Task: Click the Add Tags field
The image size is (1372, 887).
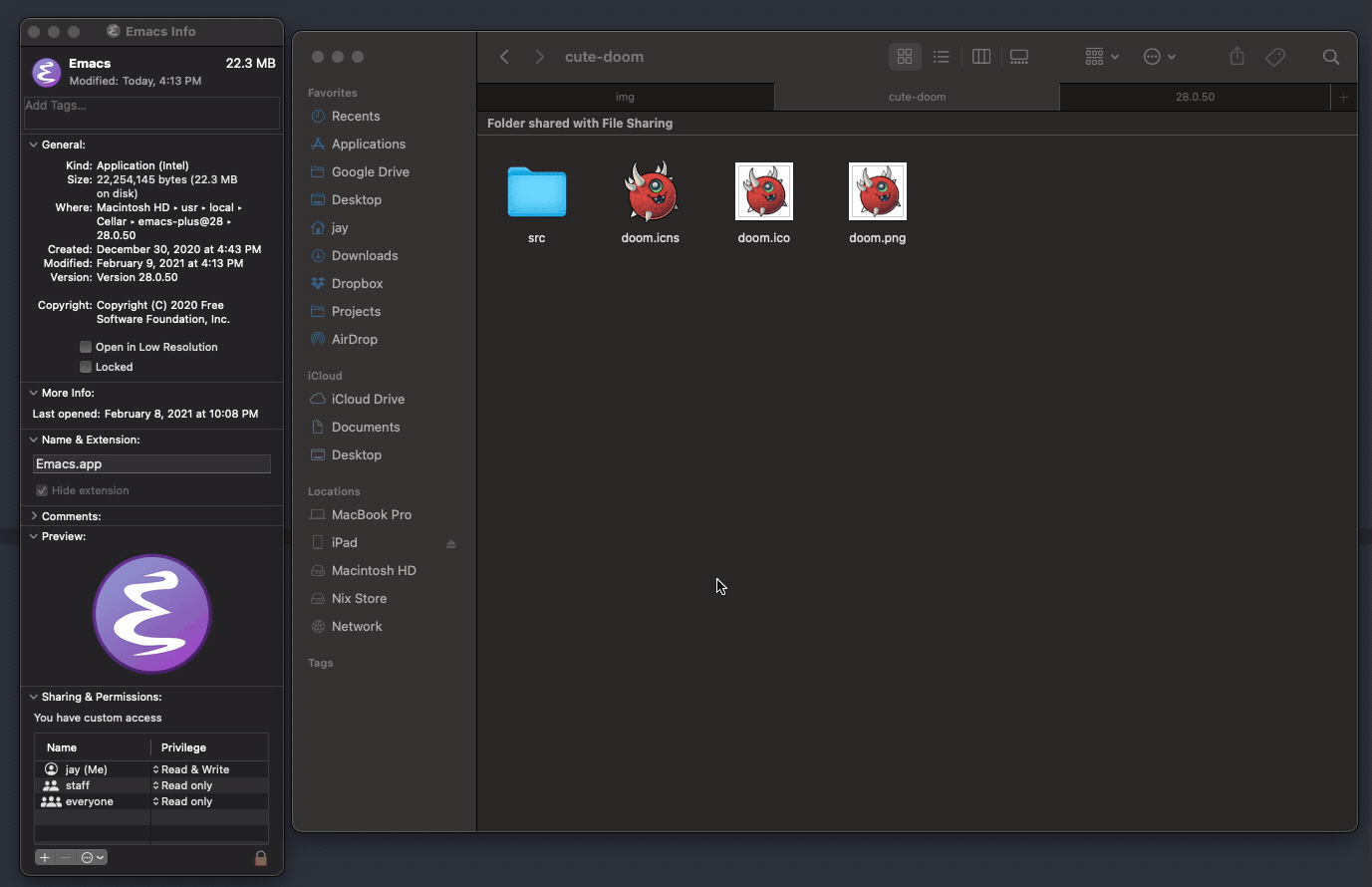Action: pyautogui.click(x=151, y=113)
